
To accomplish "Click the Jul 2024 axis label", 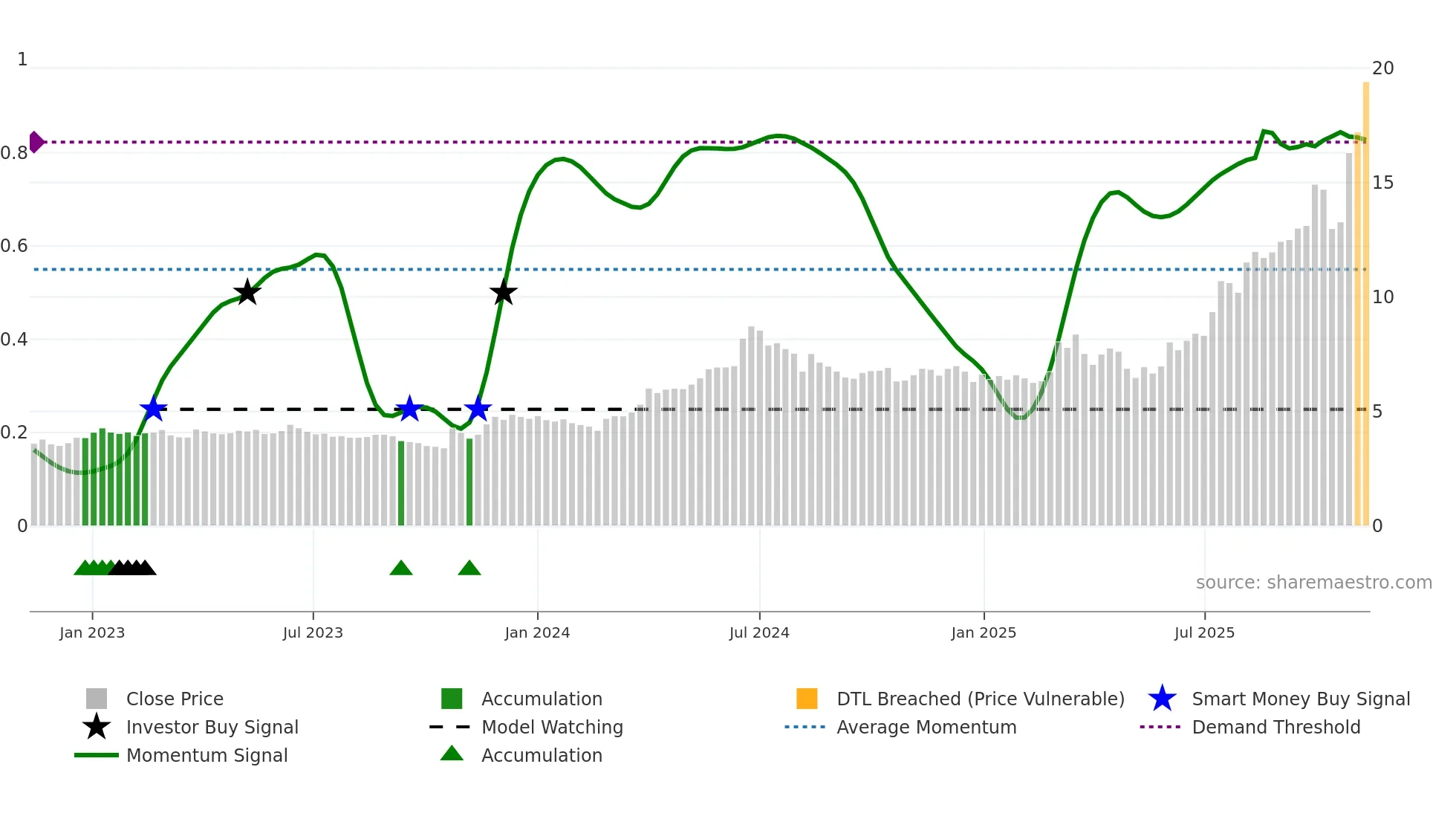I will coord(759,632).
